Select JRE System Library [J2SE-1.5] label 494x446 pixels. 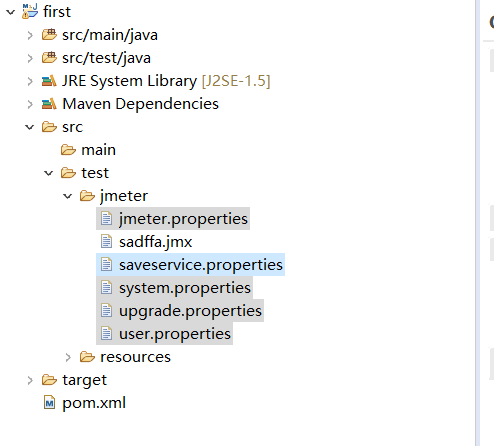click(x=166, y=81)
